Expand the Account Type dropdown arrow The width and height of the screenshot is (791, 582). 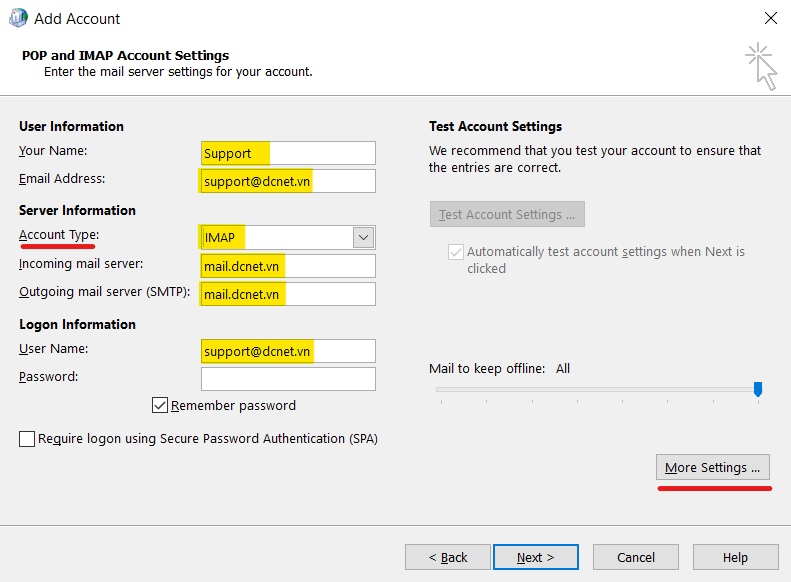pyautogui.click(x=363, y=237)
